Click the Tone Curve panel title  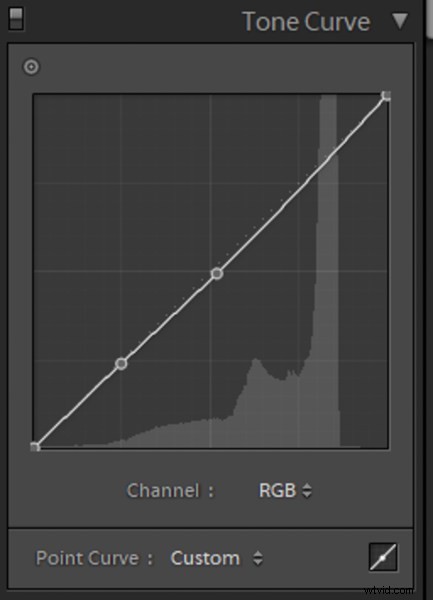[306, 21]
